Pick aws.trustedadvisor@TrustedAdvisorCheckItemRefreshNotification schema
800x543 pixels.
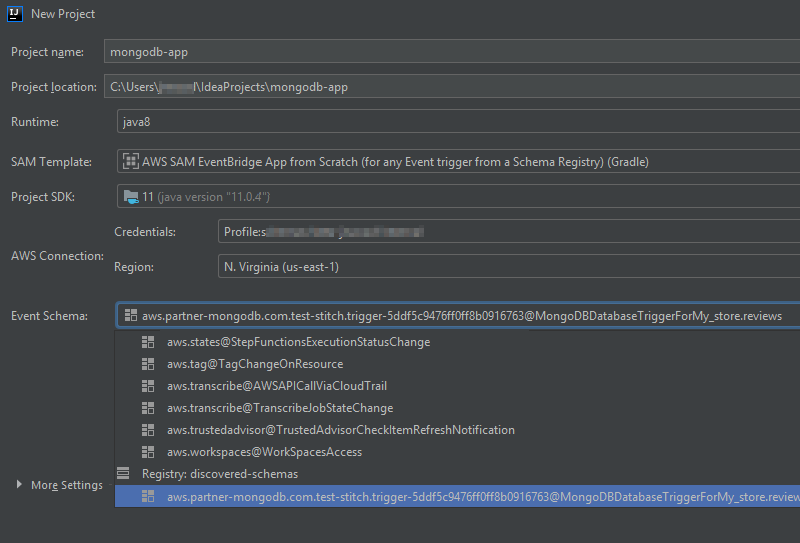click(457, 430)
